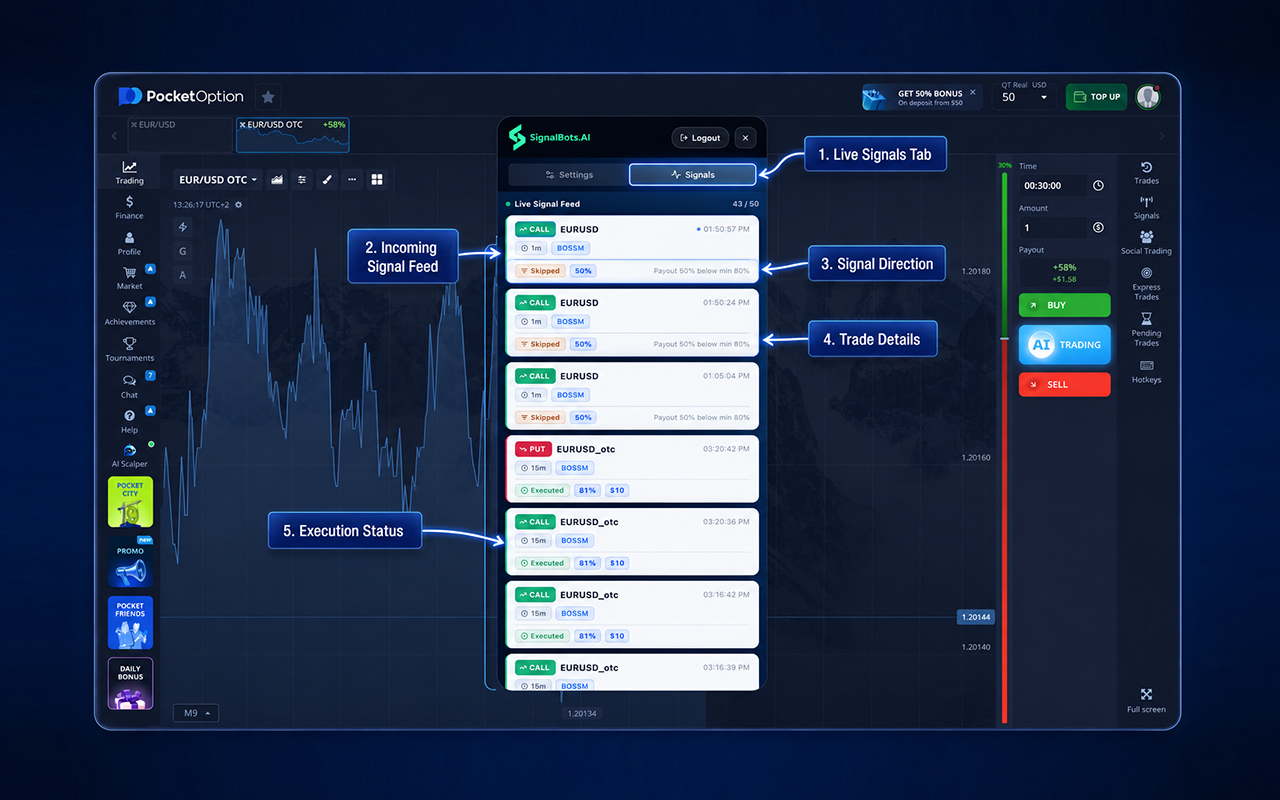Image resolution: width=1280 pixels, height=800 pixels.
Task: Expand the EUR/USD OTC asset dropdown above chart
Action: coord(218,180)
